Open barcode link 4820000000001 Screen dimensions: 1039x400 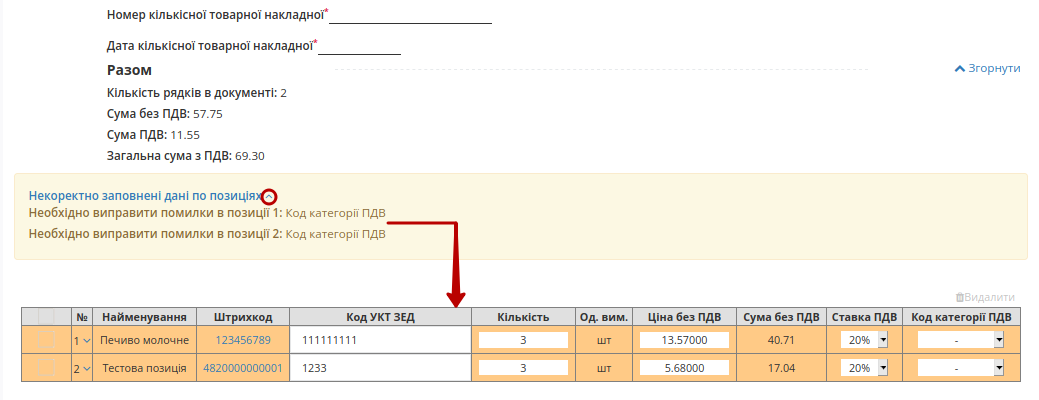243,368
